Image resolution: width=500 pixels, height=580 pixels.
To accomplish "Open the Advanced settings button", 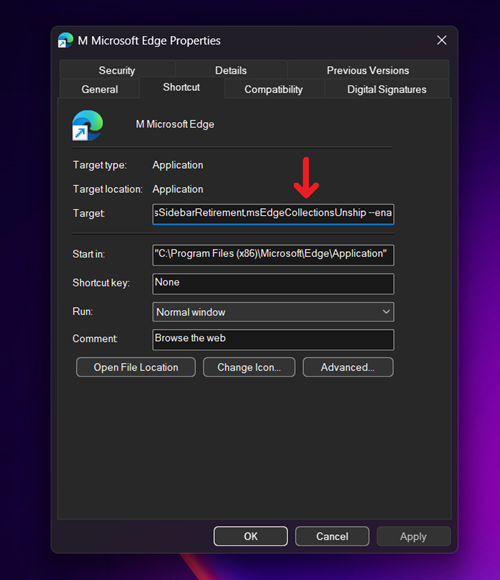I will (x=348, y=367).
